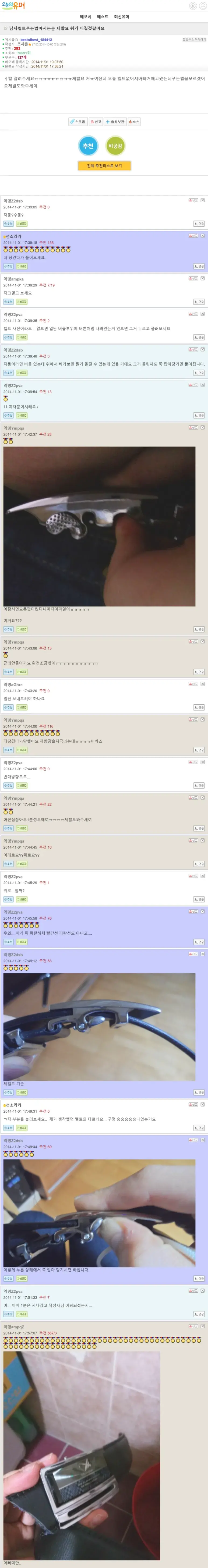Open the 최신유머 tab
The image size is (208, 1568).
pos(122,16)
